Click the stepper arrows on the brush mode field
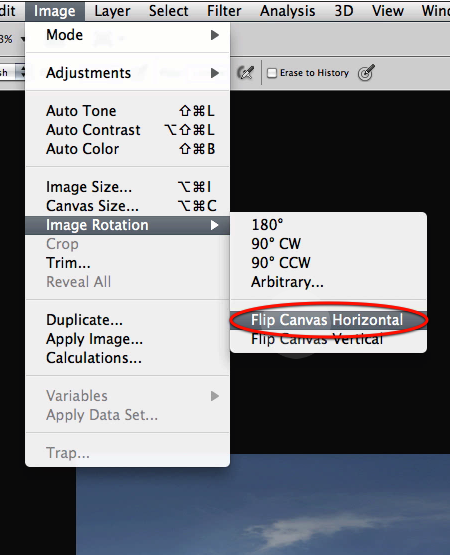The height and width of the screenshot is (555, 450). click(22, 72)
